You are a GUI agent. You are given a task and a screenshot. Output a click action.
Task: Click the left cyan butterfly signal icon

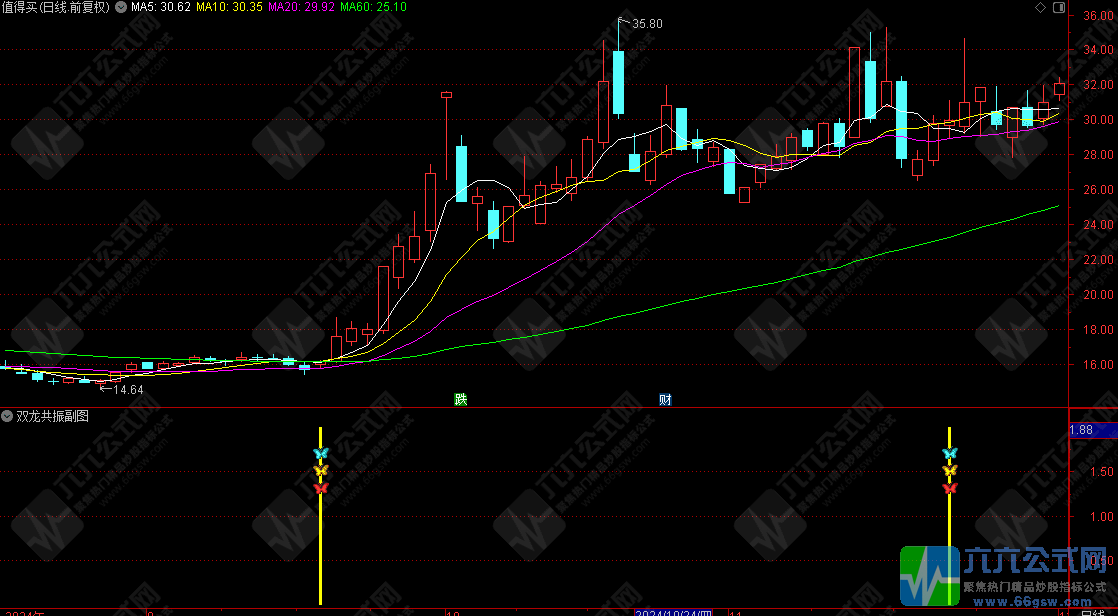(320, 454)
